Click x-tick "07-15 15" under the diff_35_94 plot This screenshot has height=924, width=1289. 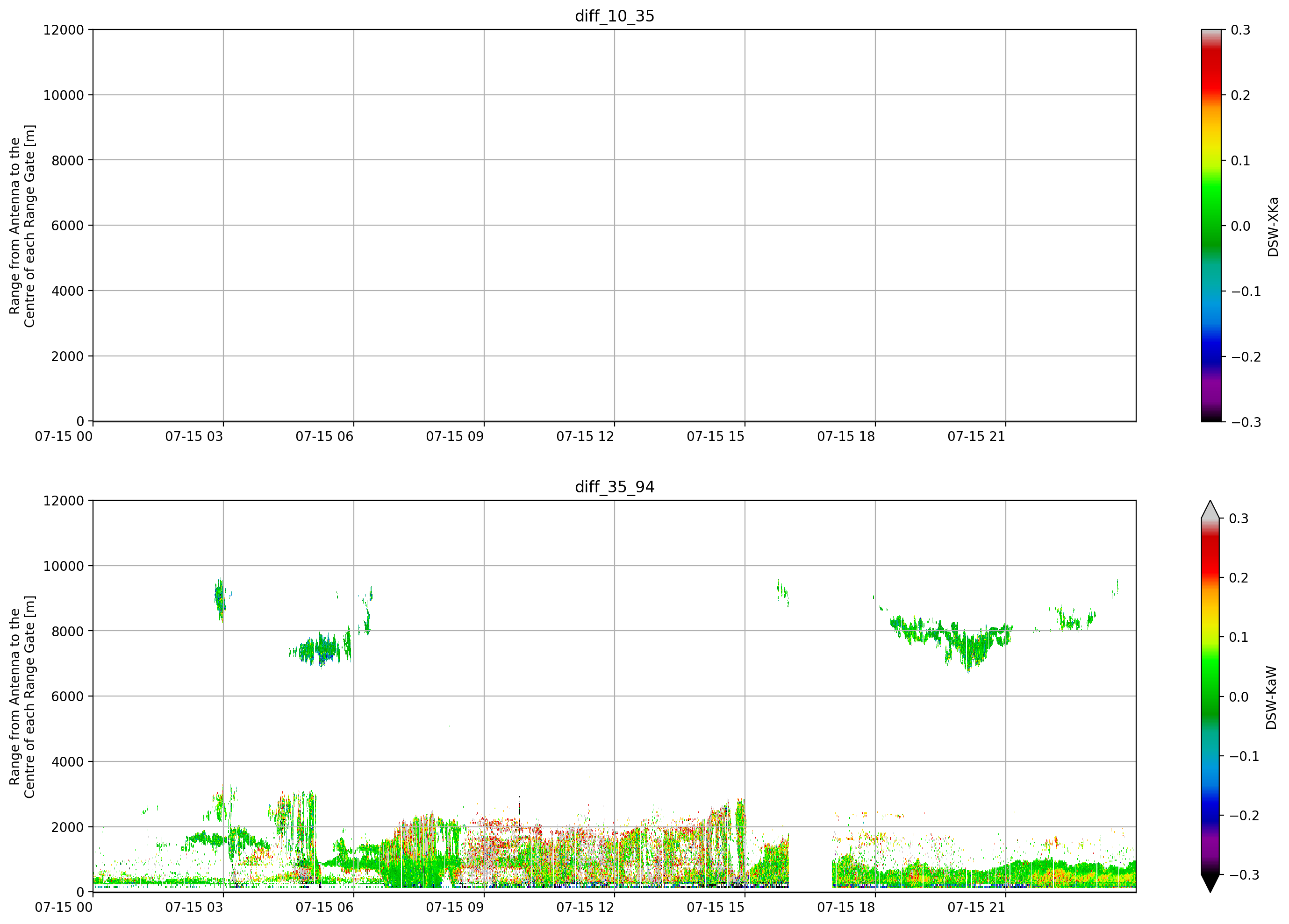tap(716, 908)
